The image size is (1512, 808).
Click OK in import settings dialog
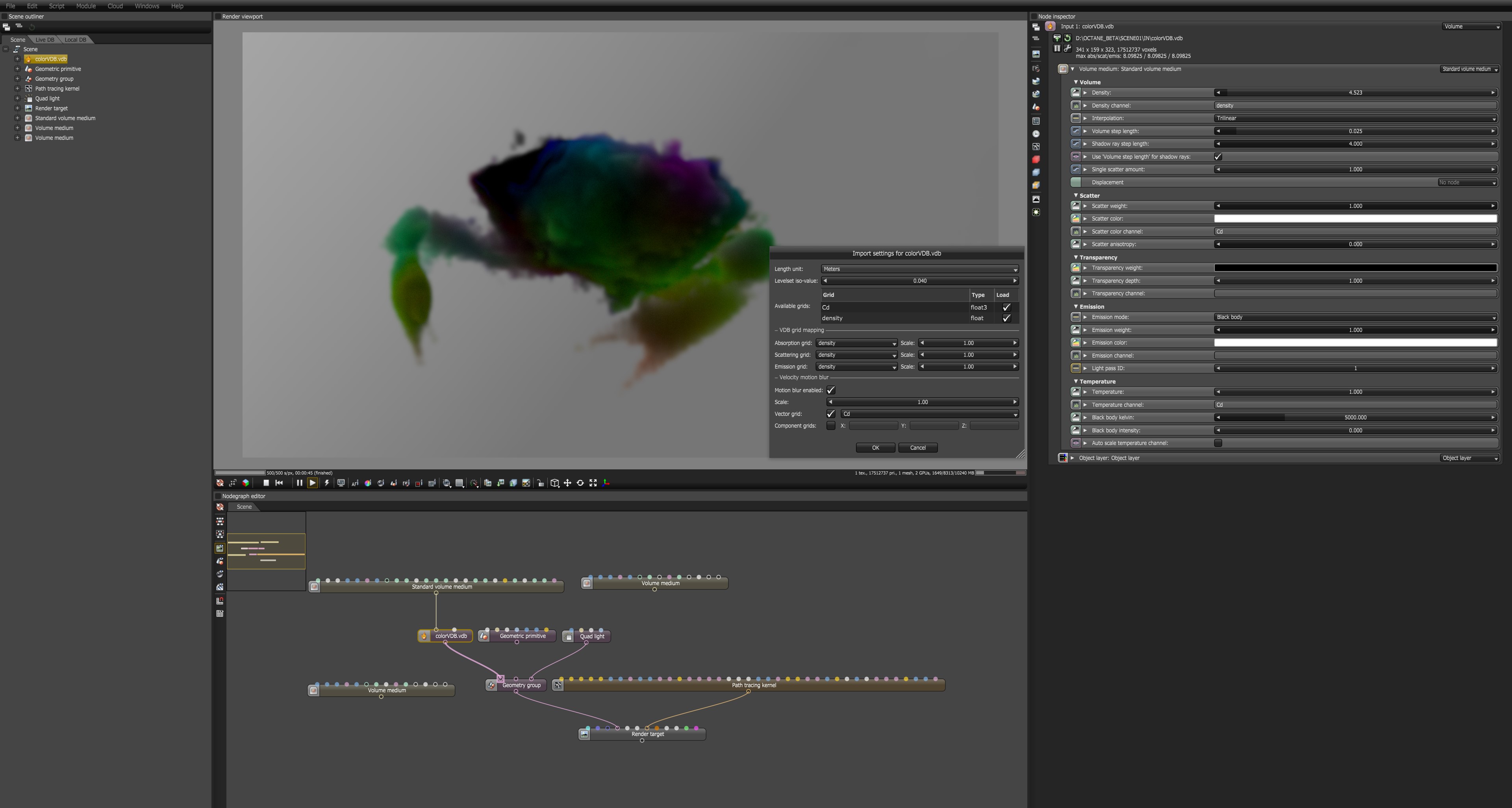875,448
